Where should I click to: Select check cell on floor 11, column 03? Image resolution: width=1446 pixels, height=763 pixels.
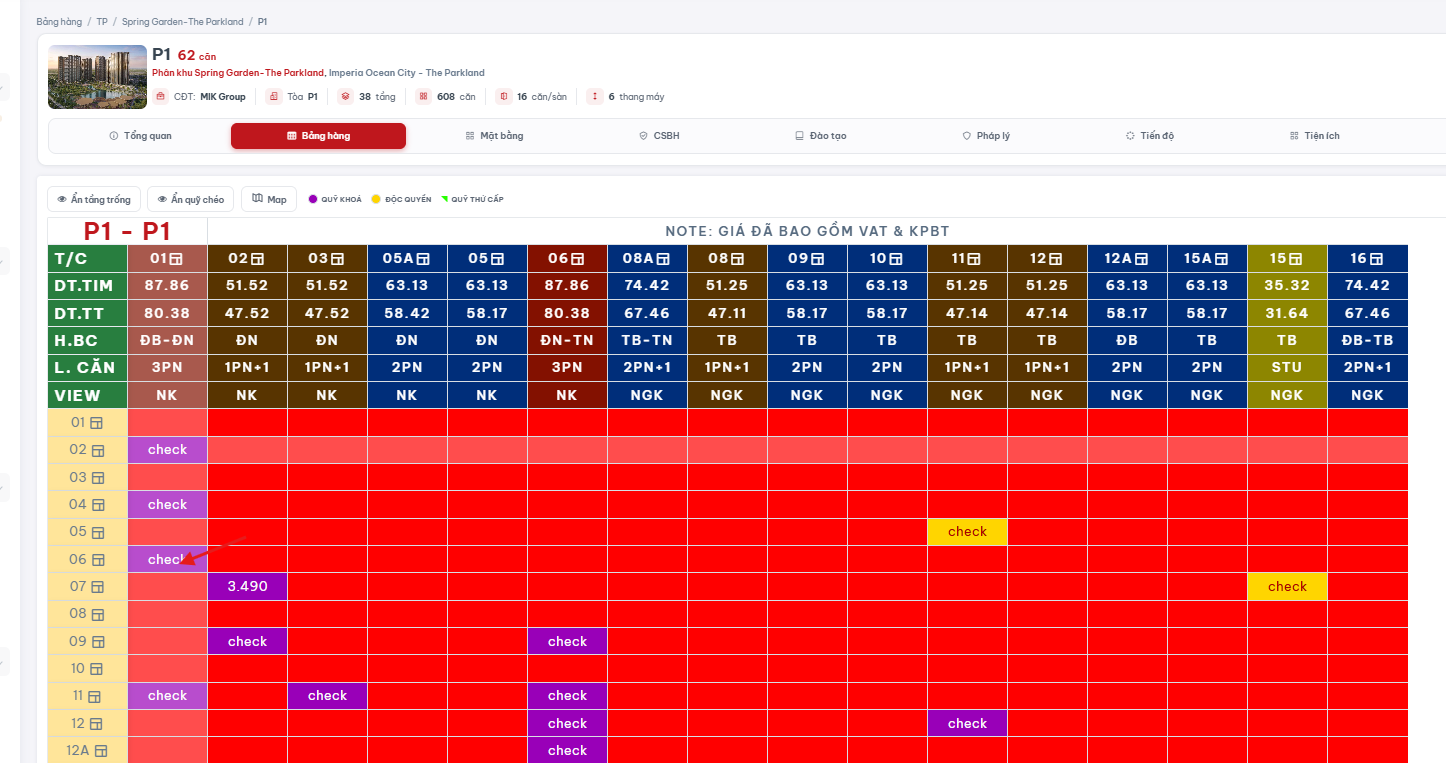pyautogui.click(x=327, y=696)
